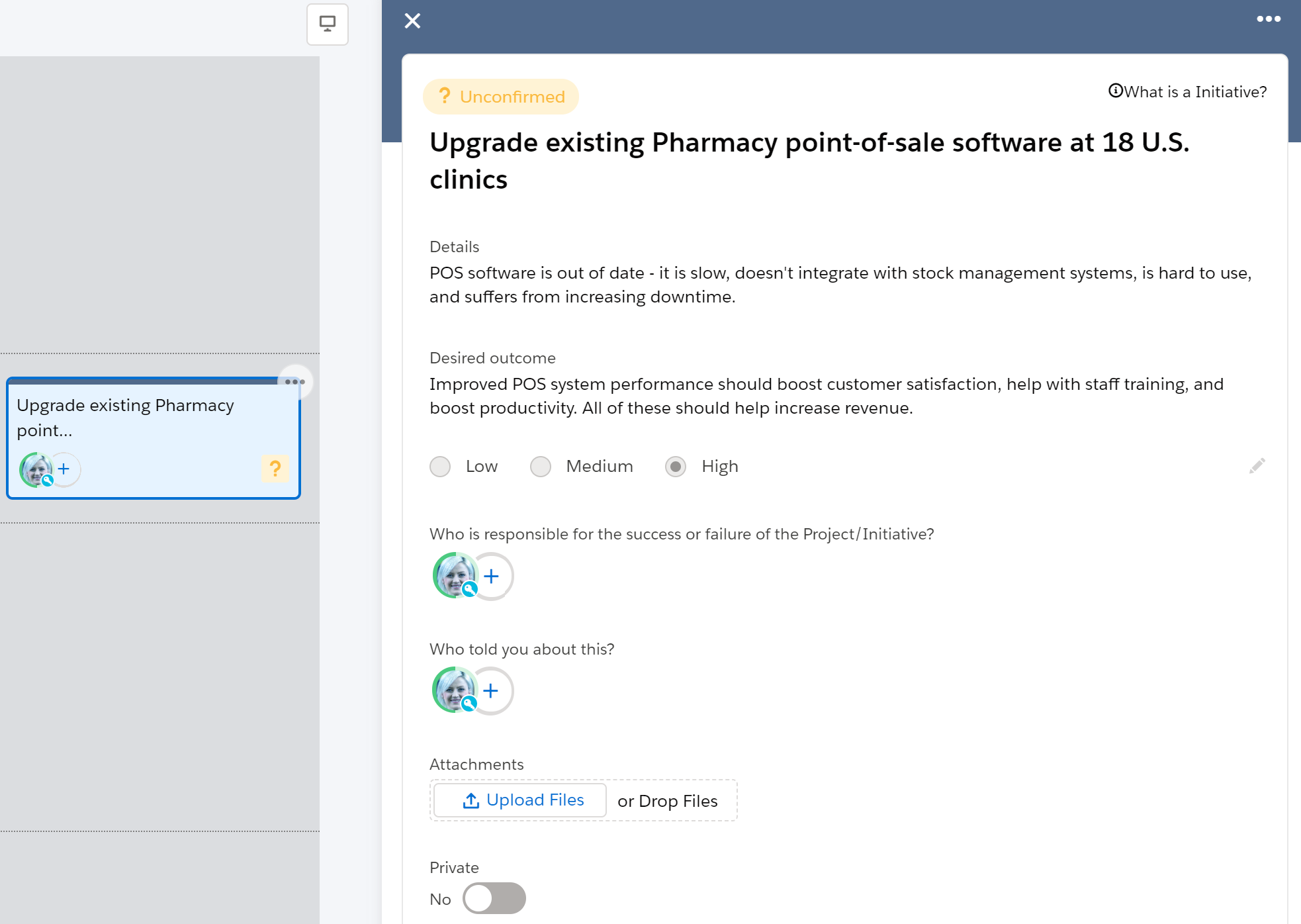Open the avatar under 'Who told you about this?'
1301x924 pixels.
[455, 690]
